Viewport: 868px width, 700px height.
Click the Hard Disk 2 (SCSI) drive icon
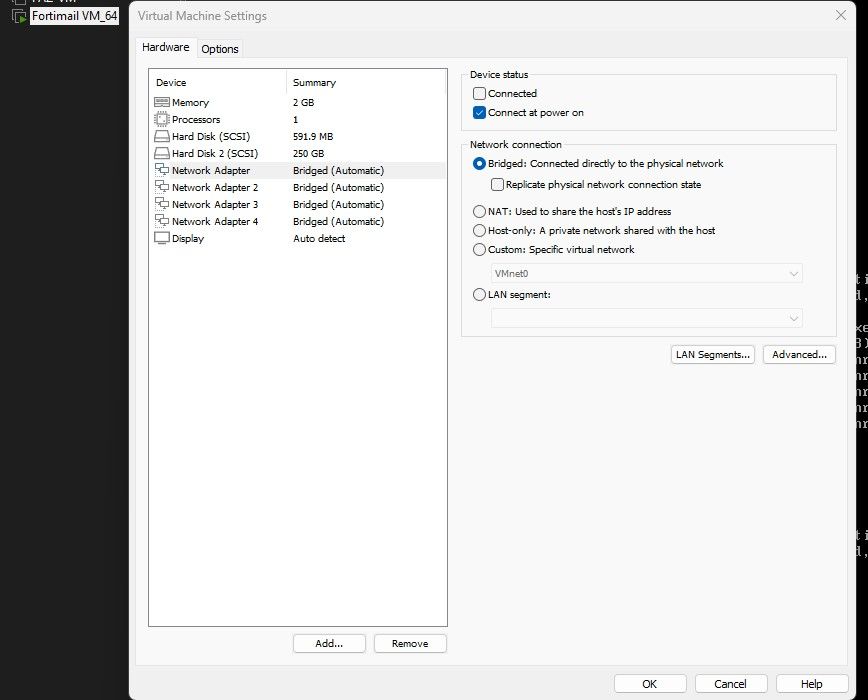click(x=162, y=153)
